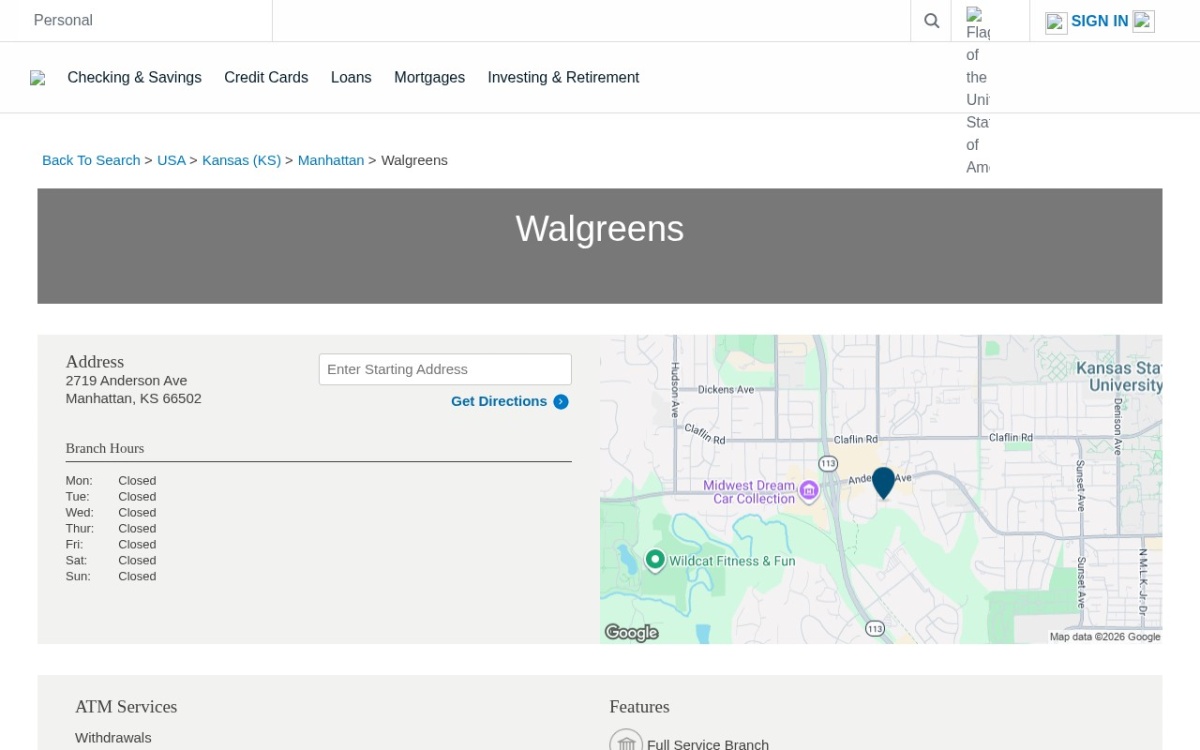This screenshot has width=1200, height=750.
Task: Go Back To Search
Action: pos(91,160)
